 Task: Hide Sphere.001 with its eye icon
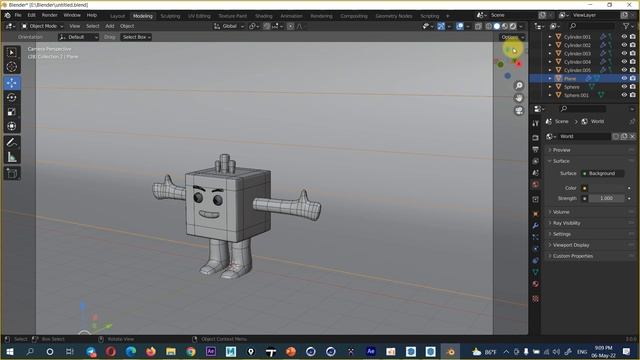pyautogui.click(x=624, y=95)
